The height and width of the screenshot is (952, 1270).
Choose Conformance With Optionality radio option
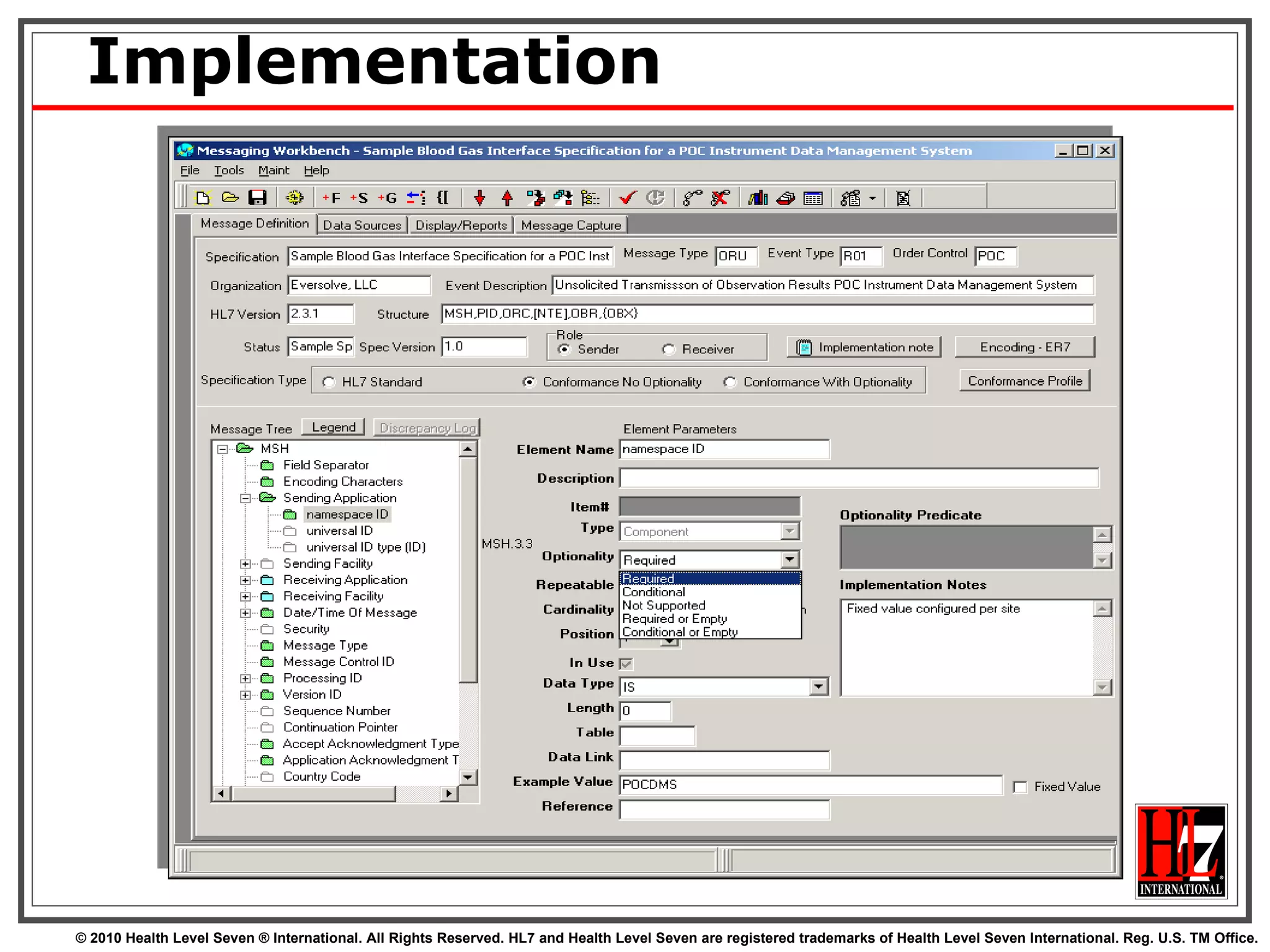[x=730, y=382]
